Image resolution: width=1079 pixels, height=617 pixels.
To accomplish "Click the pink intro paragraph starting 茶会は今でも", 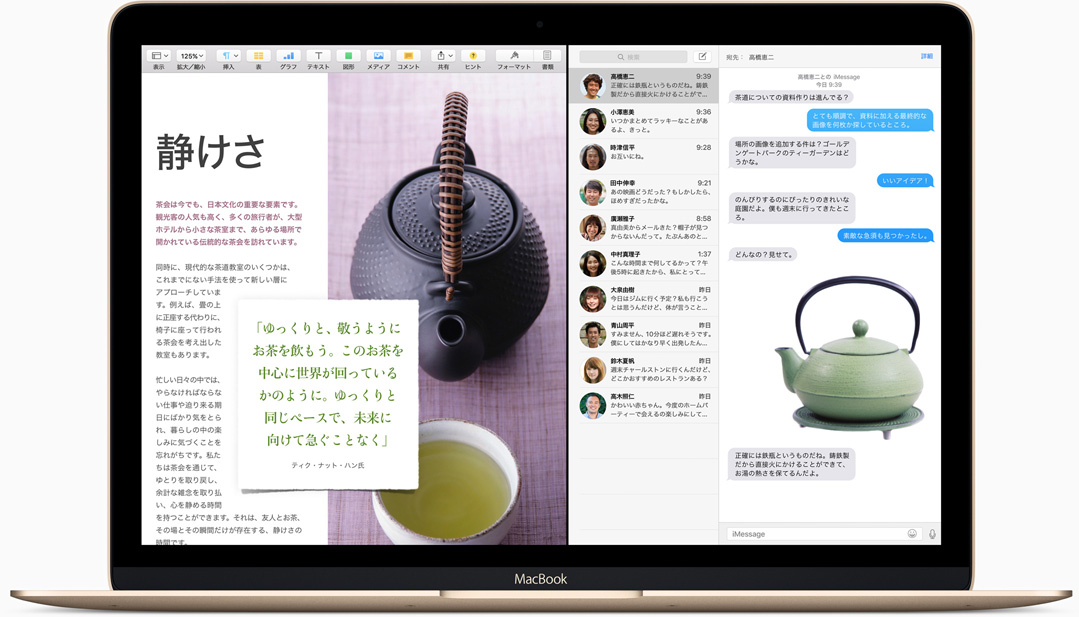I will [x=228, y=223].
